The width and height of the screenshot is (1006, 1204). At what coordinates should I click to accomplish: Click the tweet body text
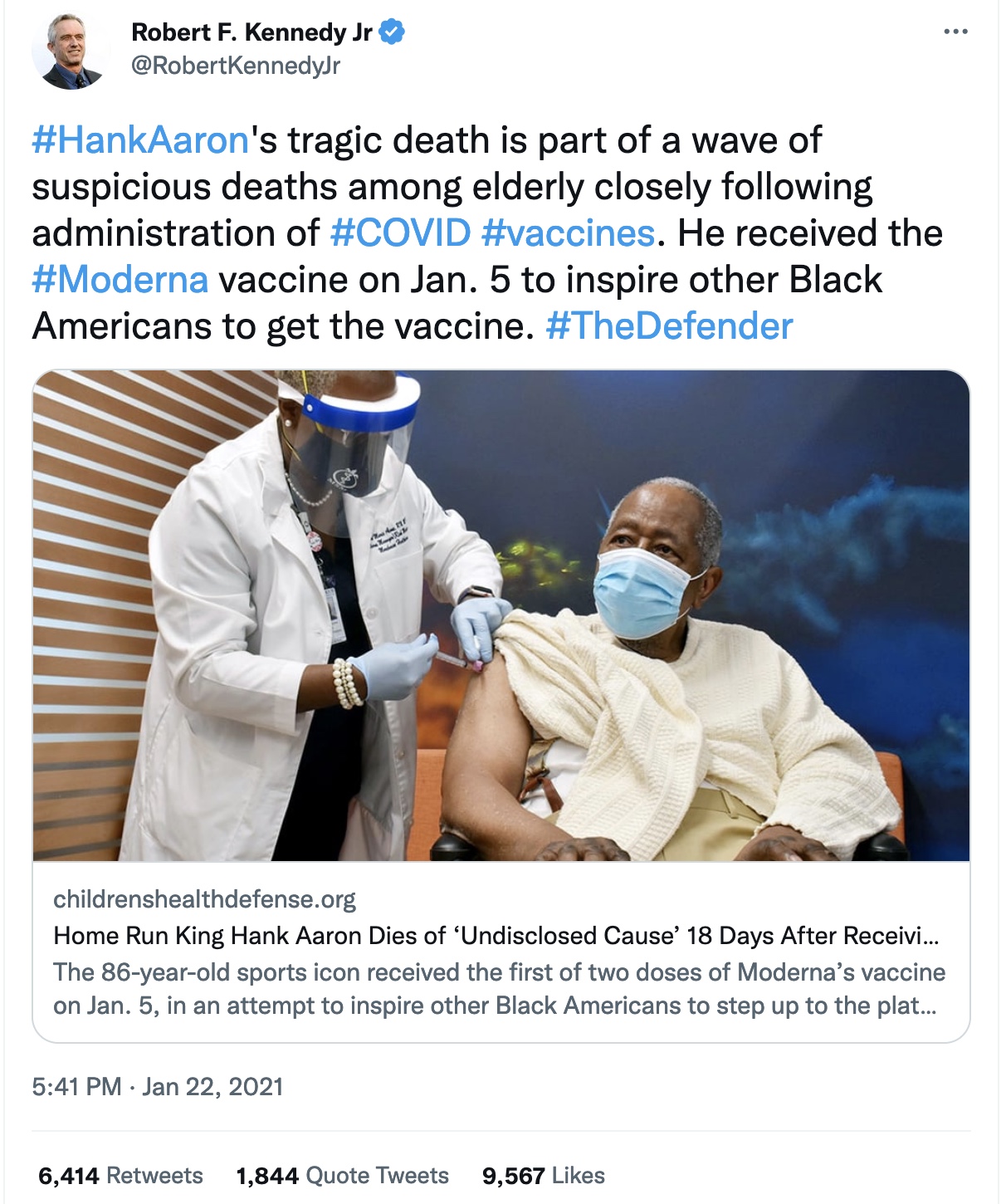click(487, 233)
